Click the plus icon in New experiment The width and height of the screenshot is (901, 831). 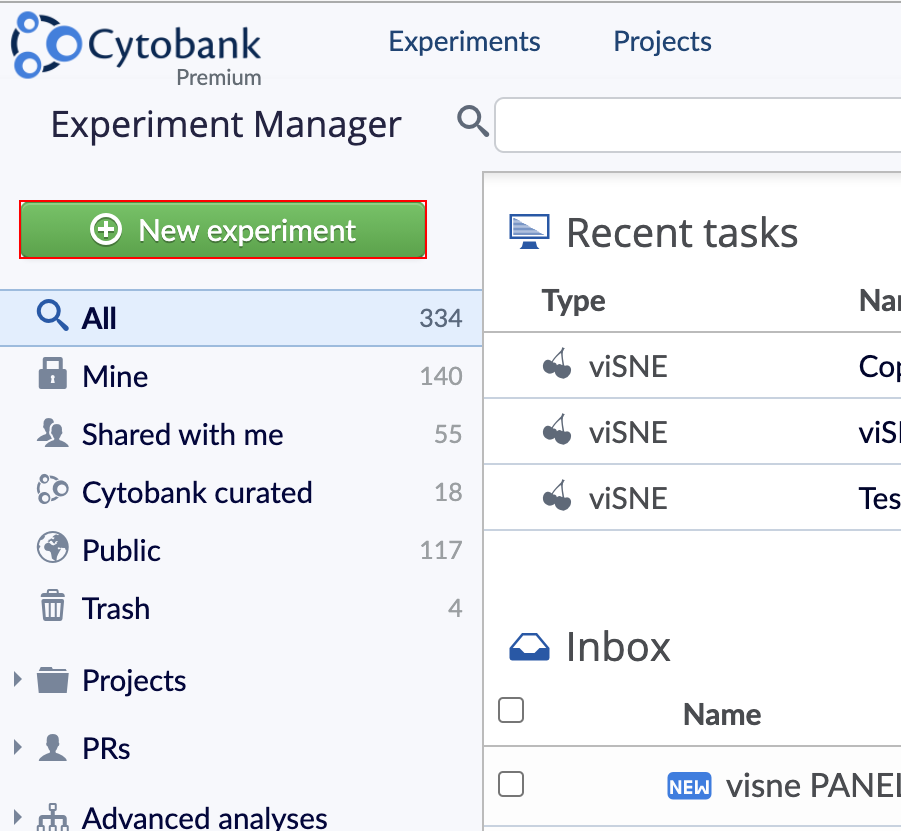[x=106, y=230]
